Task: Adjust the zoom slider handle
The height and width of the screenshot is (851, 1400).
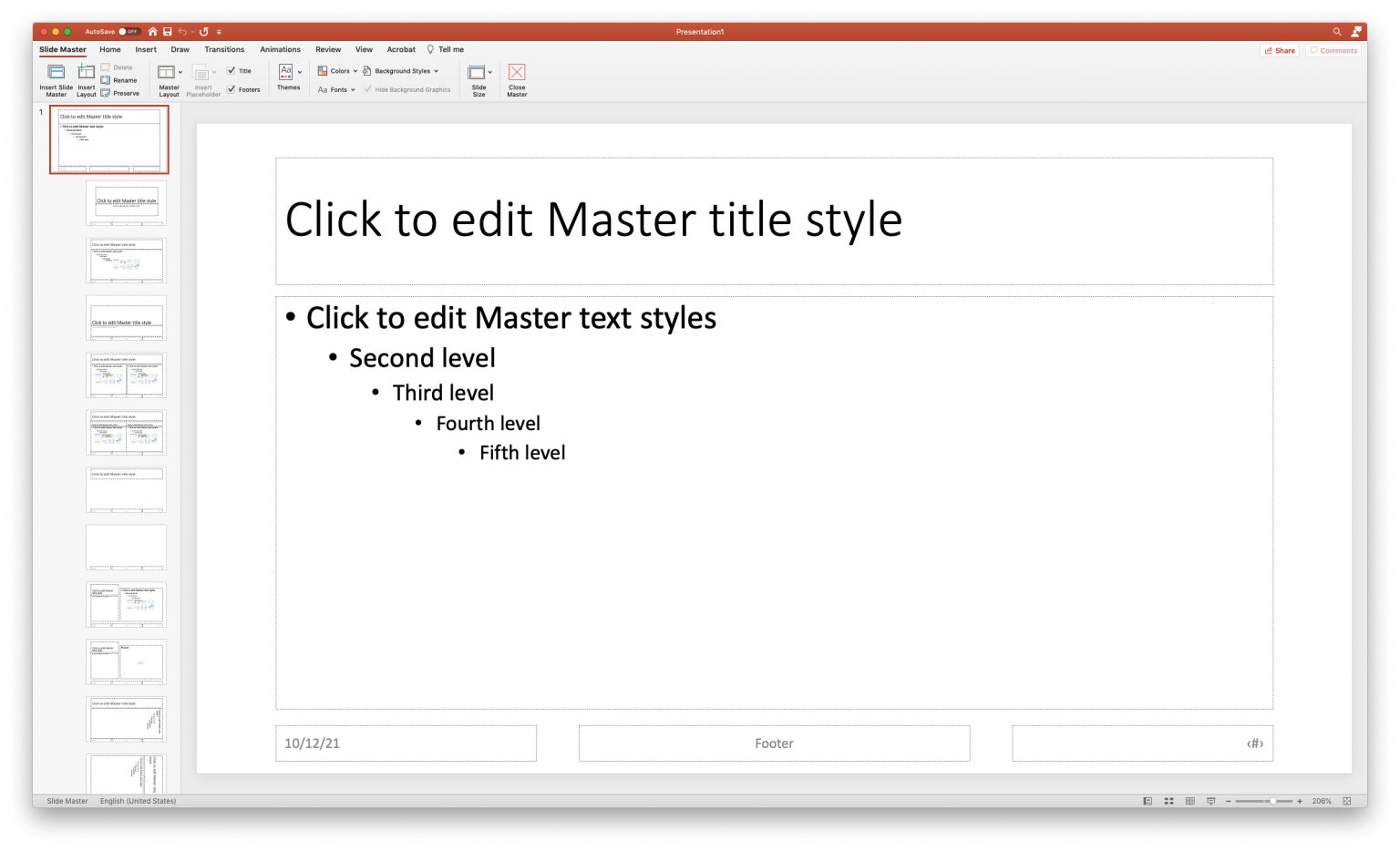Action: 1272,801
